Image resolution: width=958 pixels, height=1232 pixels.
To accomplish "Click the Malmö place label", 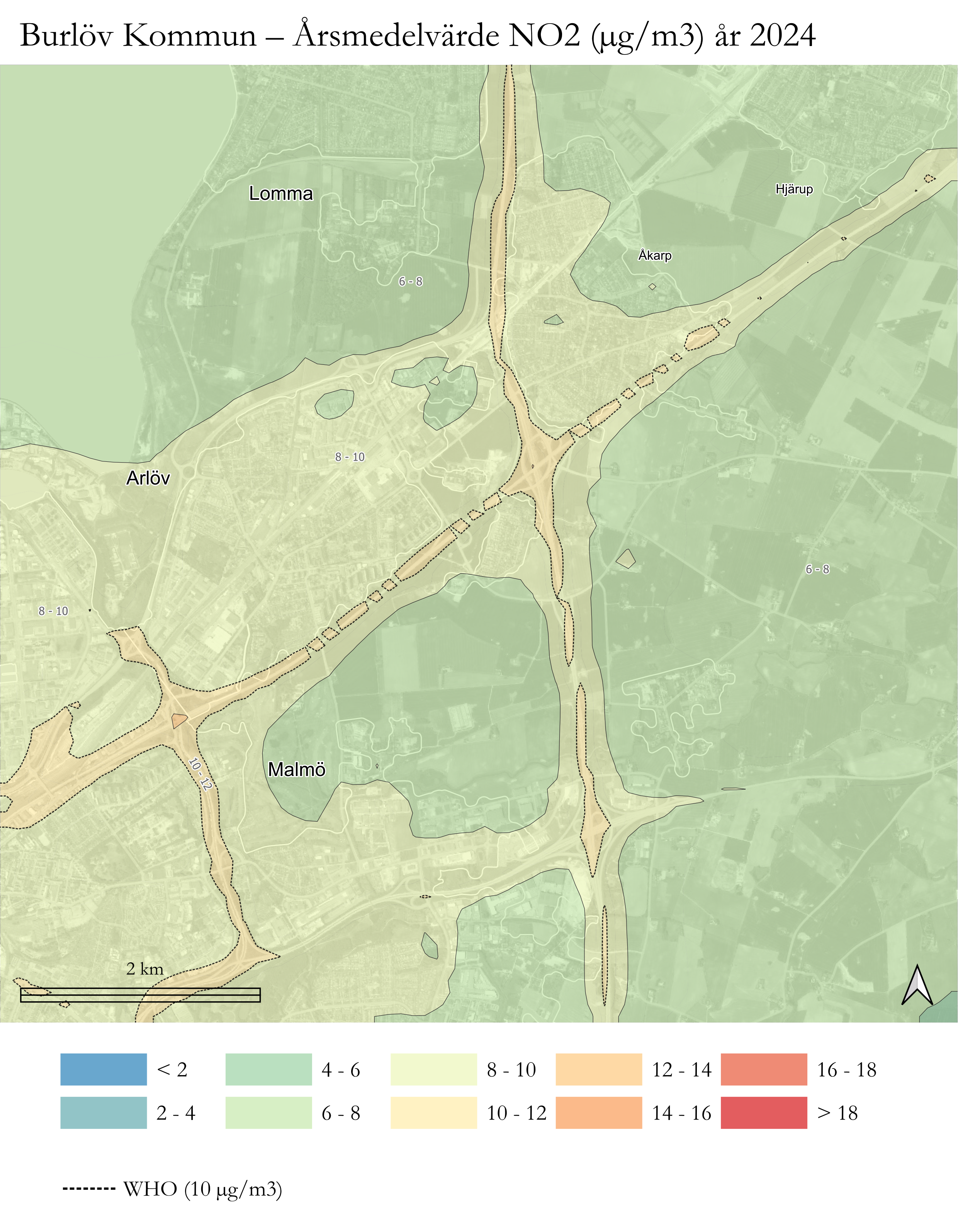I will pos(297,769).
